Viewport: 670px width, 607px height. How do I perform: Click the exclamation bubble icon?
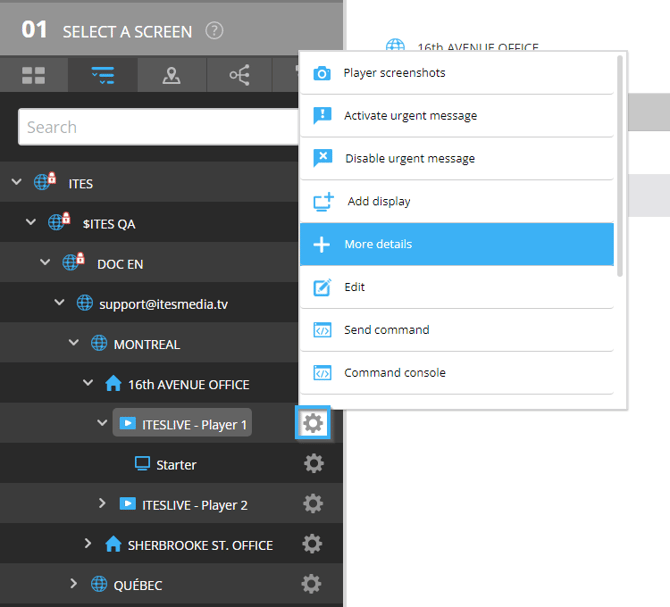[322, 115]
